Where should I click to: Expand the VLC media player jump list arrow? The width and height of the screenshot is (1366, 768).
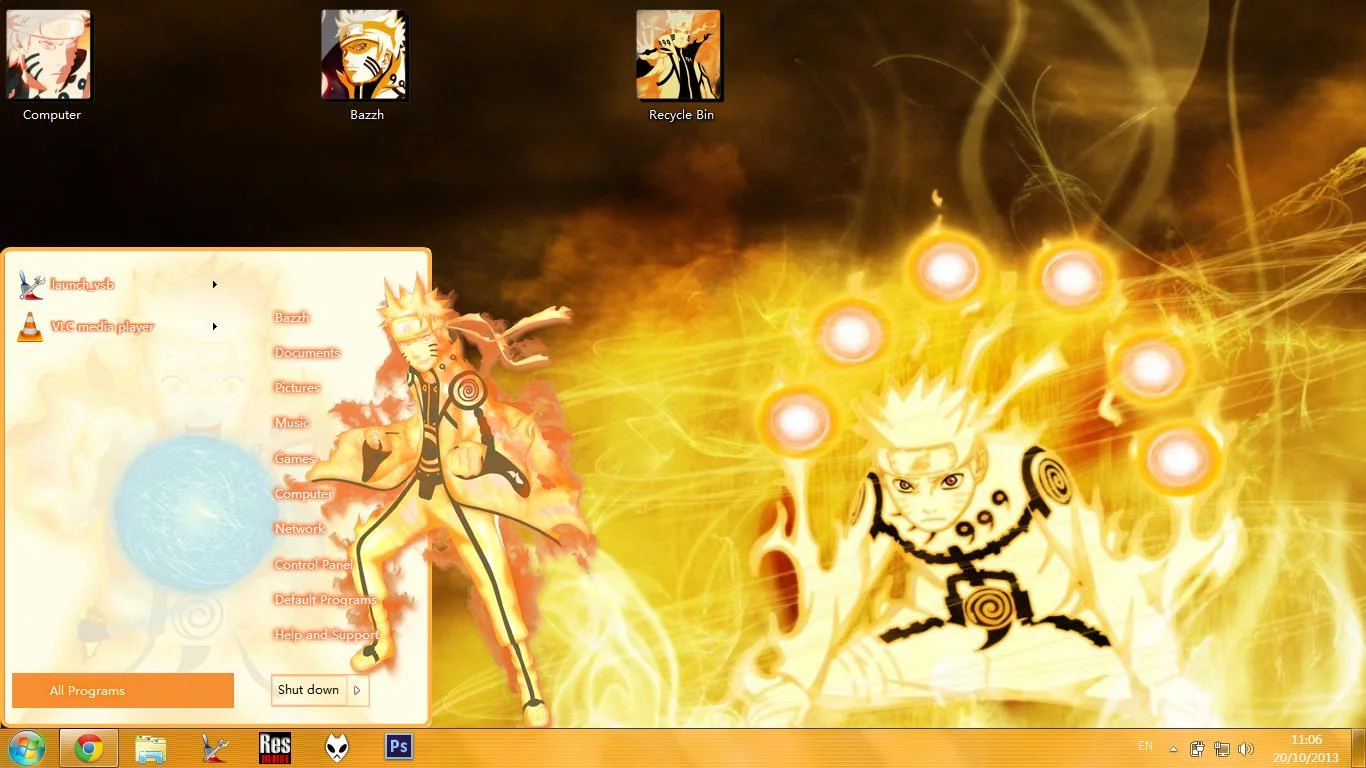(x=215, y=326)
